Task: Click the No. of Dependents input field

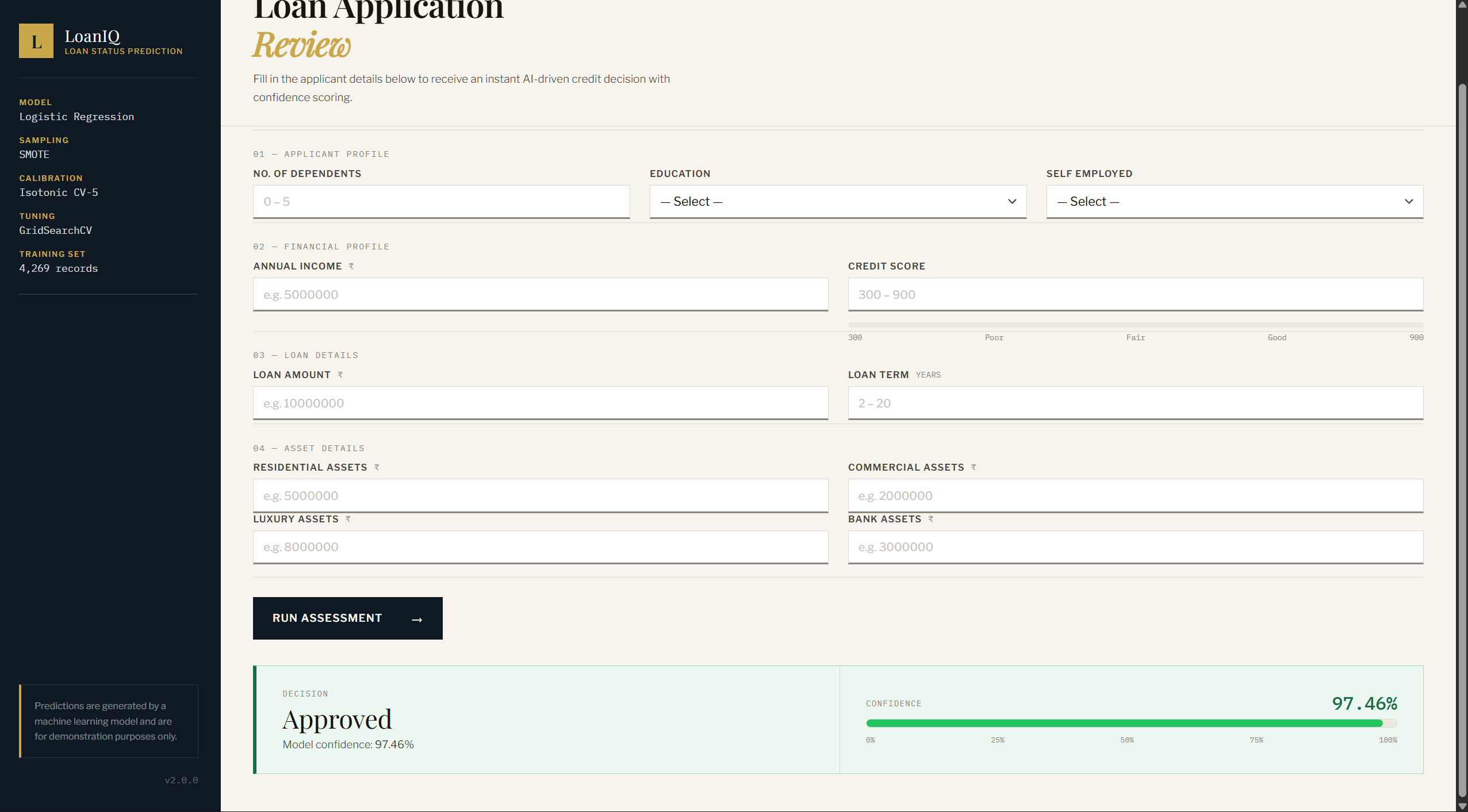Action: (x=441, y=202)
